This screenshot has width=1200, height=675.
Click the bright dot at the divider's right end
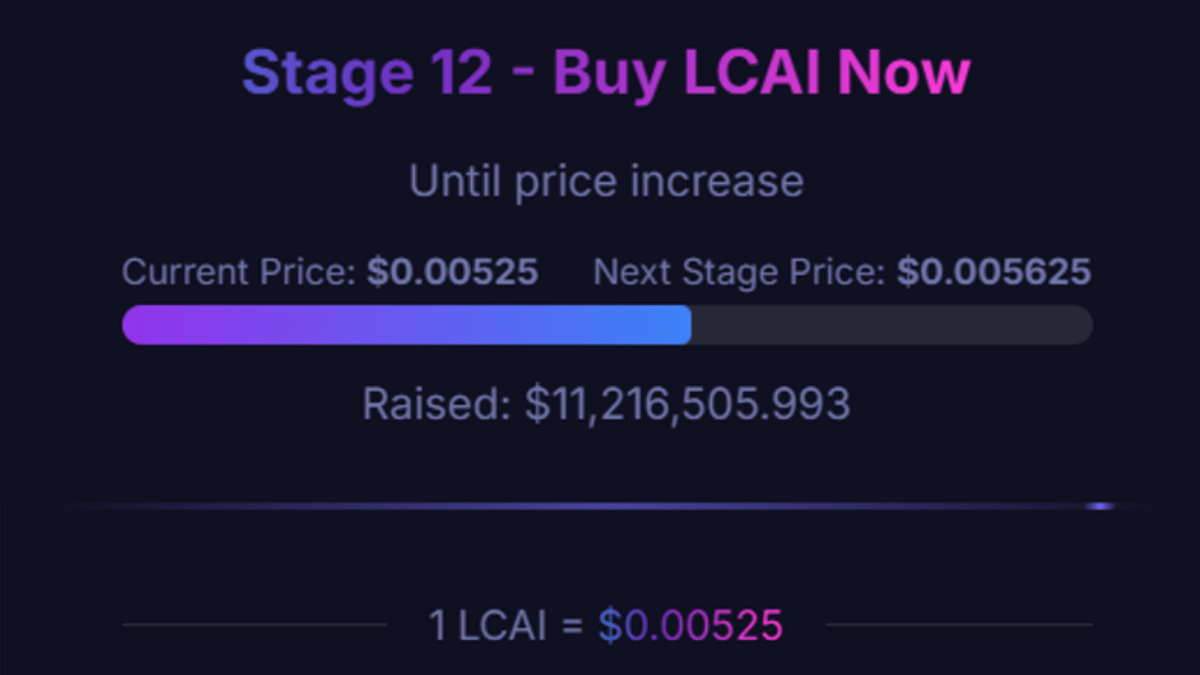(x=1100, y=506)
